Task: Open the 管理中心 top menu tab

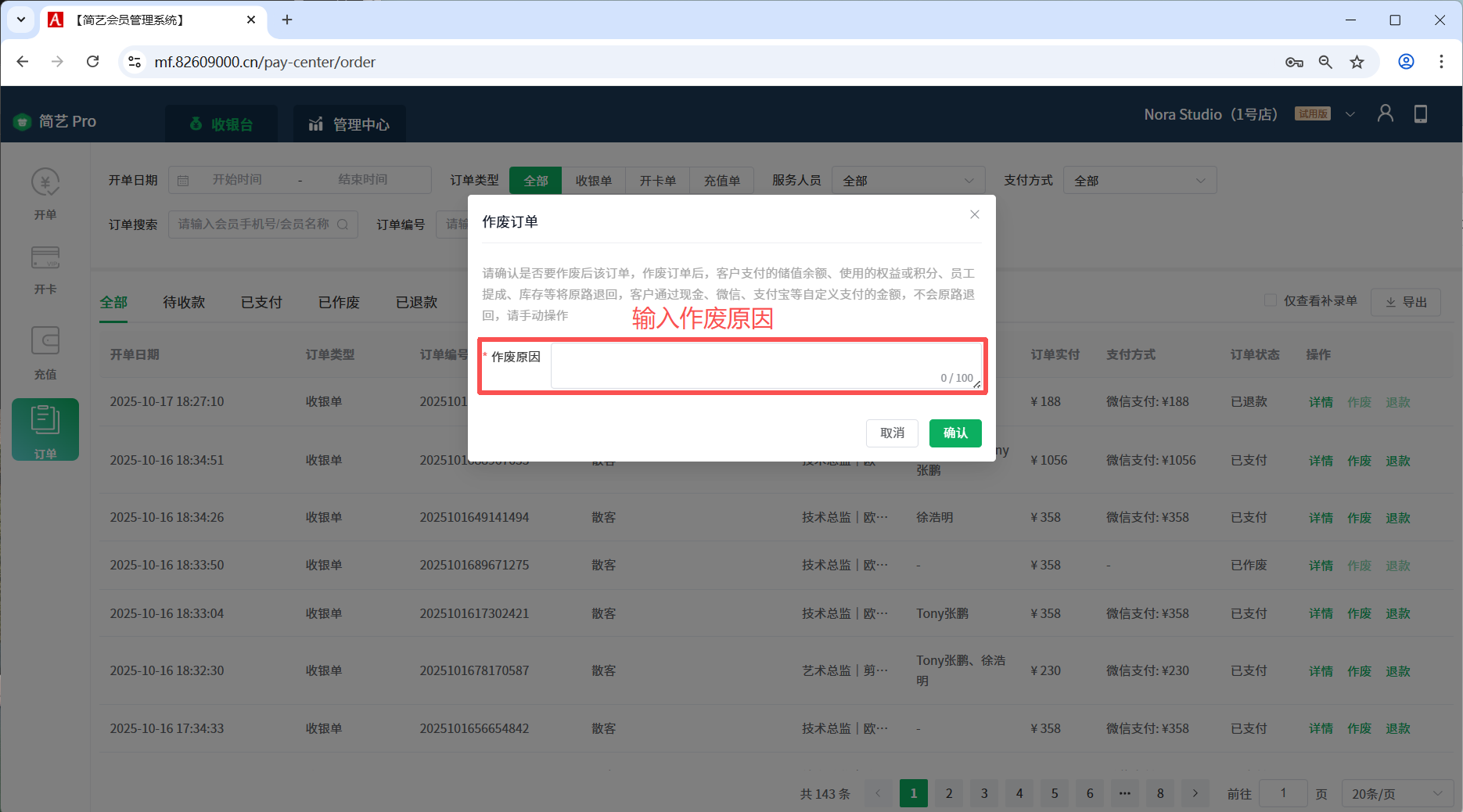Action: [x=349, y=124]
